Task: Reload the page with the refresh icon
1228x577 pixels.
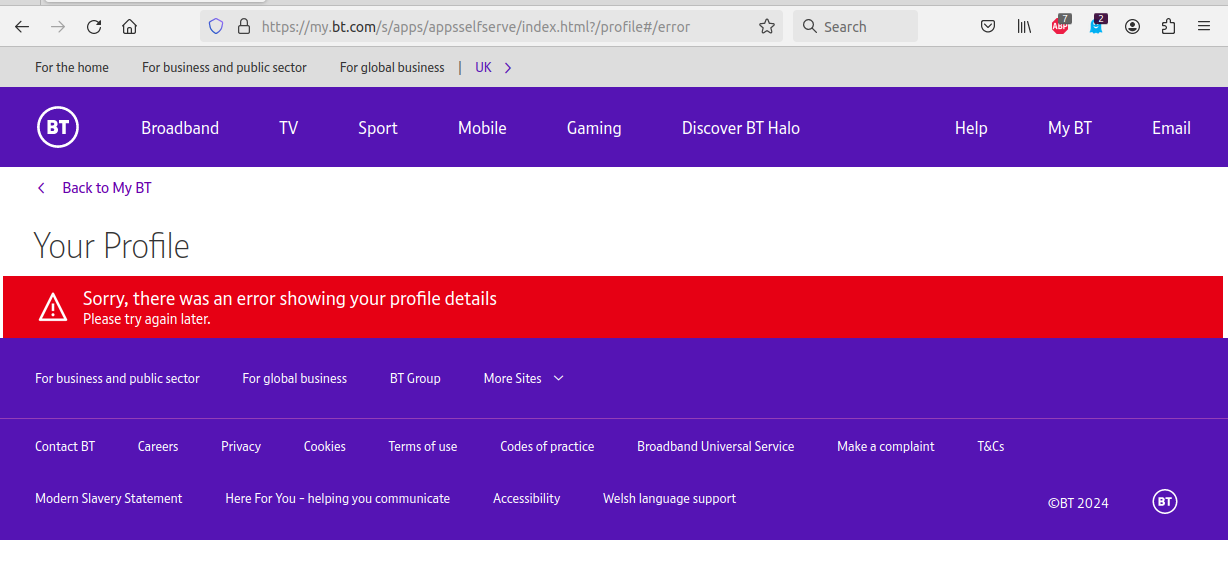Action: coord(94,27)
